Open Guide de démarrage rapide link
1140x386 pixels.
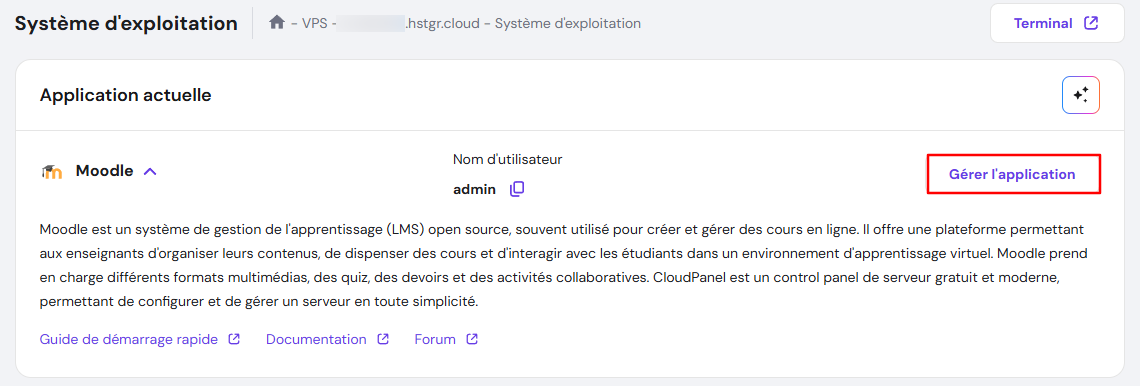[140, 339]
